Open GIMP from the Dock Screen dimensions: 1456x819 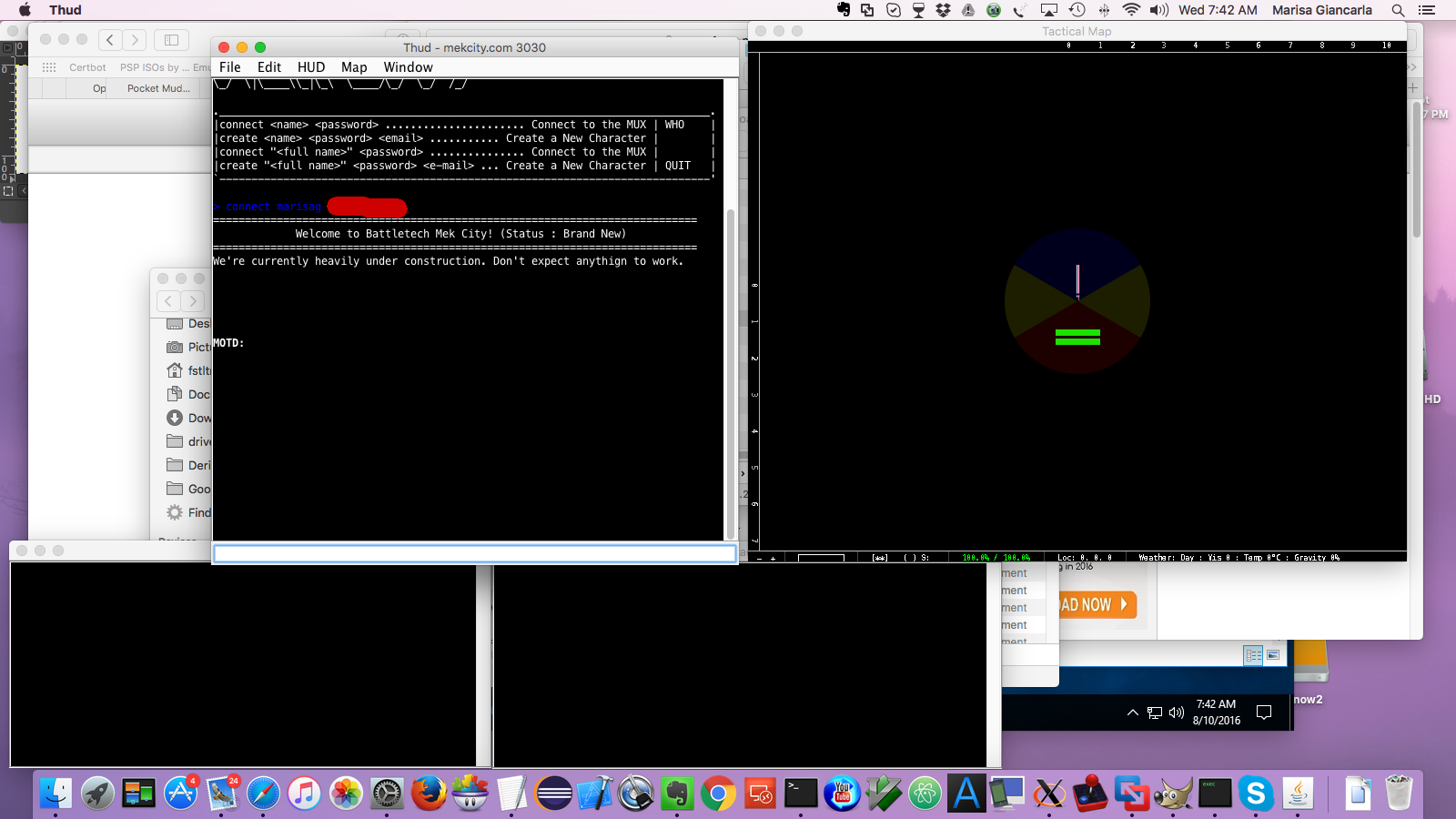tap(1173, 794)
